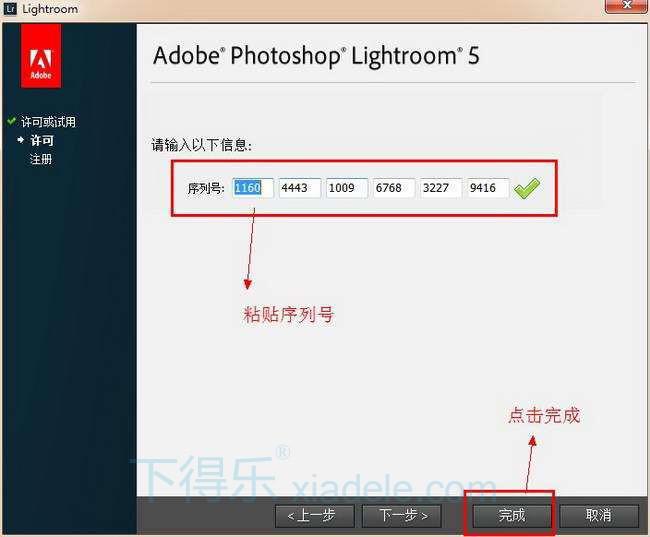Select the 许可或试用 step in sidebar
This screenshot has width=650, height=537.
48,122
